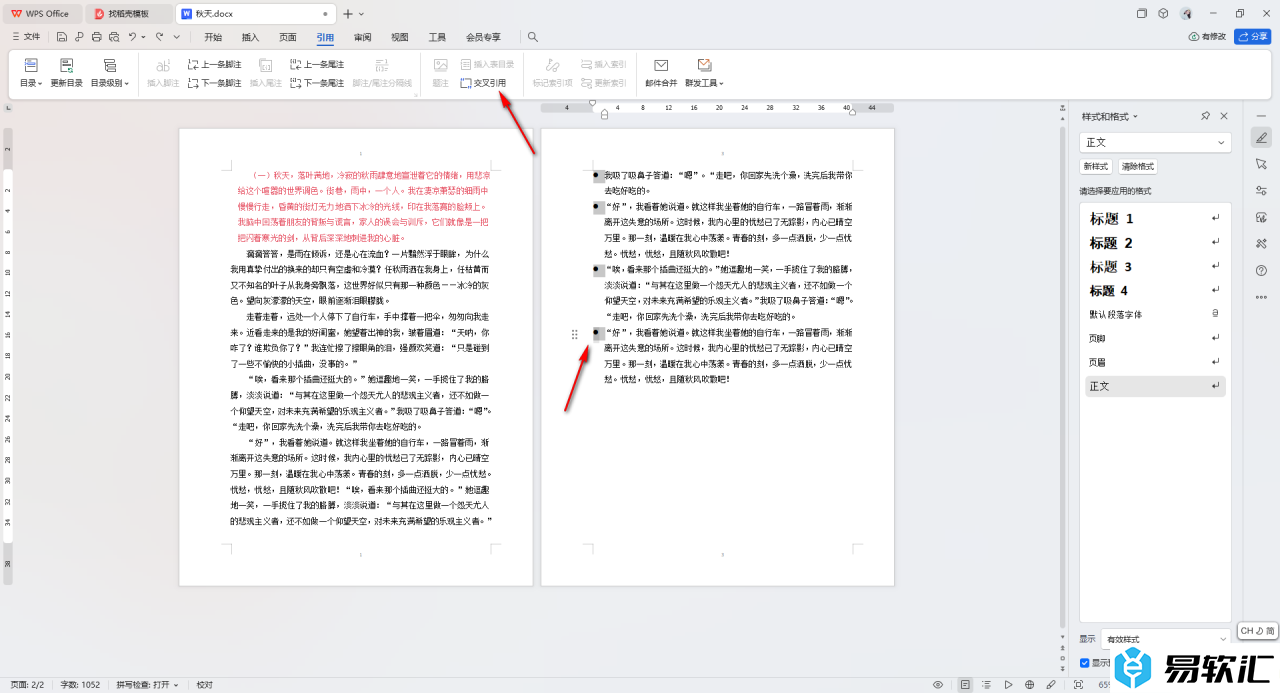Click the full screen icon in status bar
1280x693 pixels.
tap(1077, 685)
